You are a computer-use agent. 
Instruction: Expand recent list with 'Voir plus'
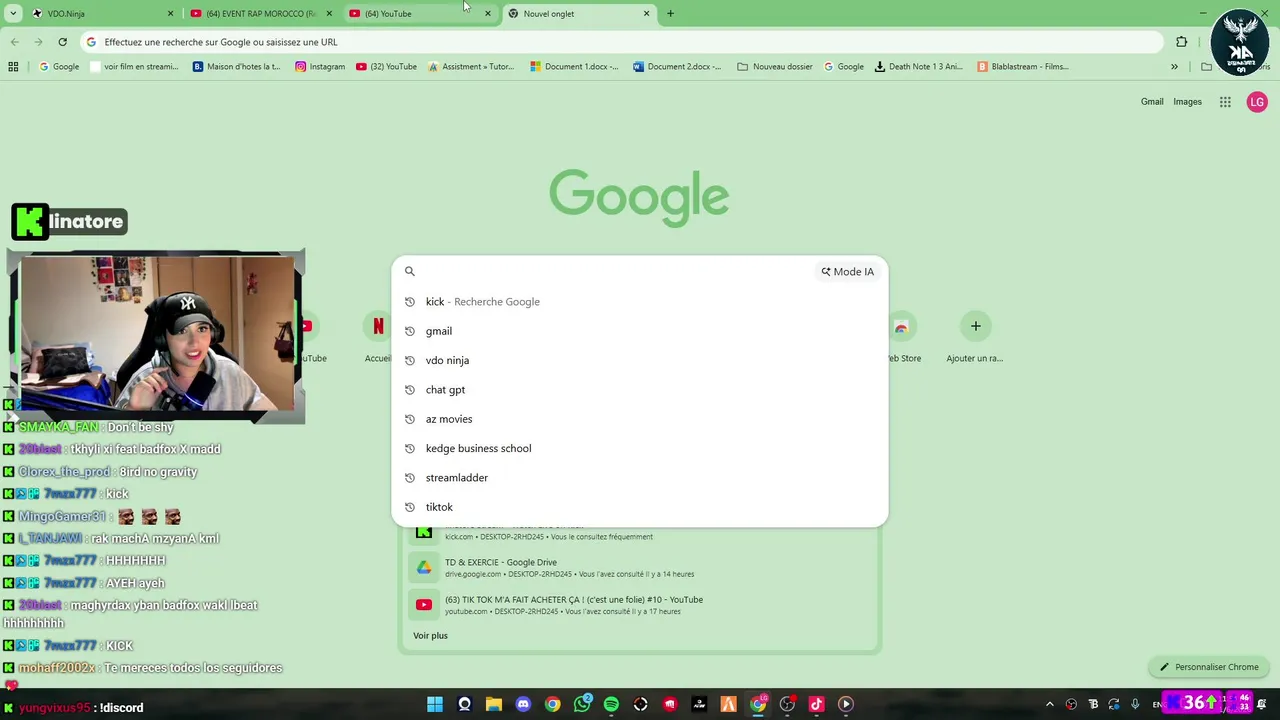tap(430, 636)
